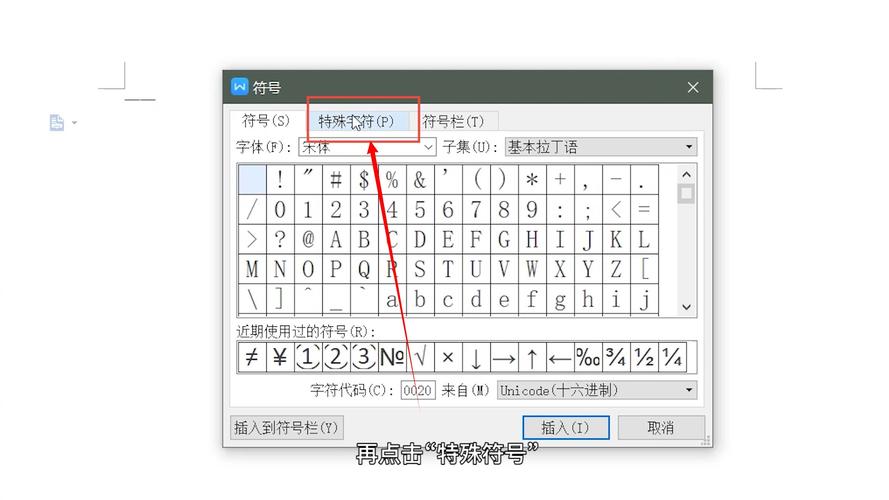
Task: Select the digit 7 in the grid
Action: click(x=476, y=210)
